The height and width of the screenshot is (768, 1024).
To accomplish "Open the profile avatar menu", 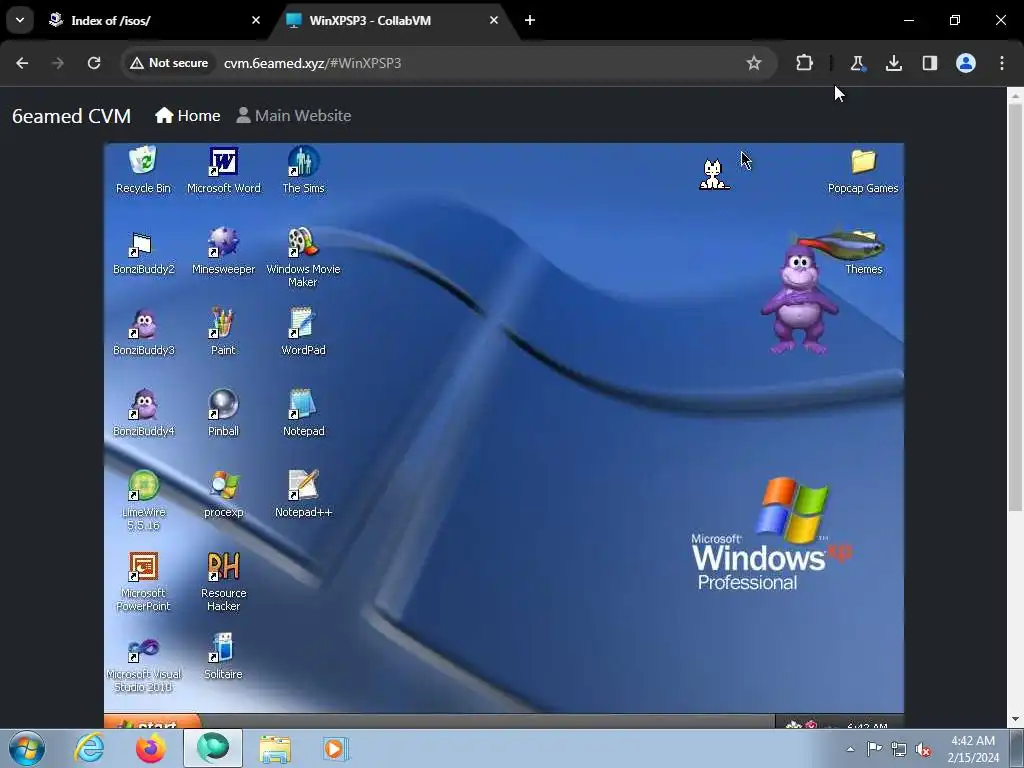I will [x=966, y=63].
